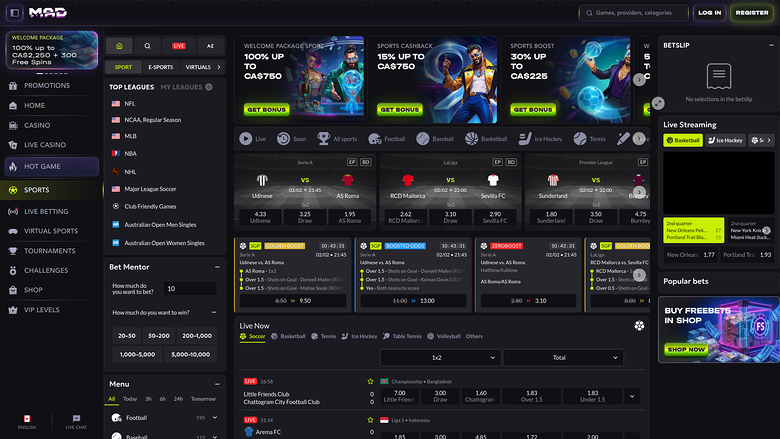Select Basketball in Live Now tabs

288,336
